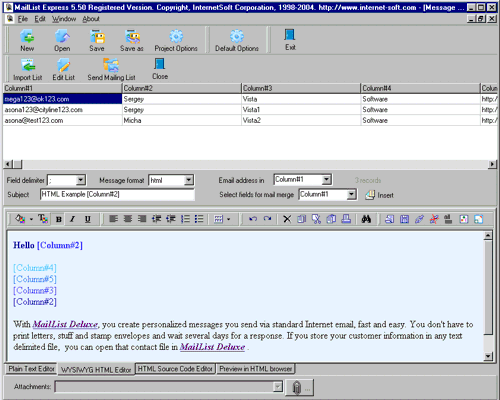Toggle Underline formatting in the editor toolbar
Viewport: 500px width, 400px height.
[x=87, y=219]
